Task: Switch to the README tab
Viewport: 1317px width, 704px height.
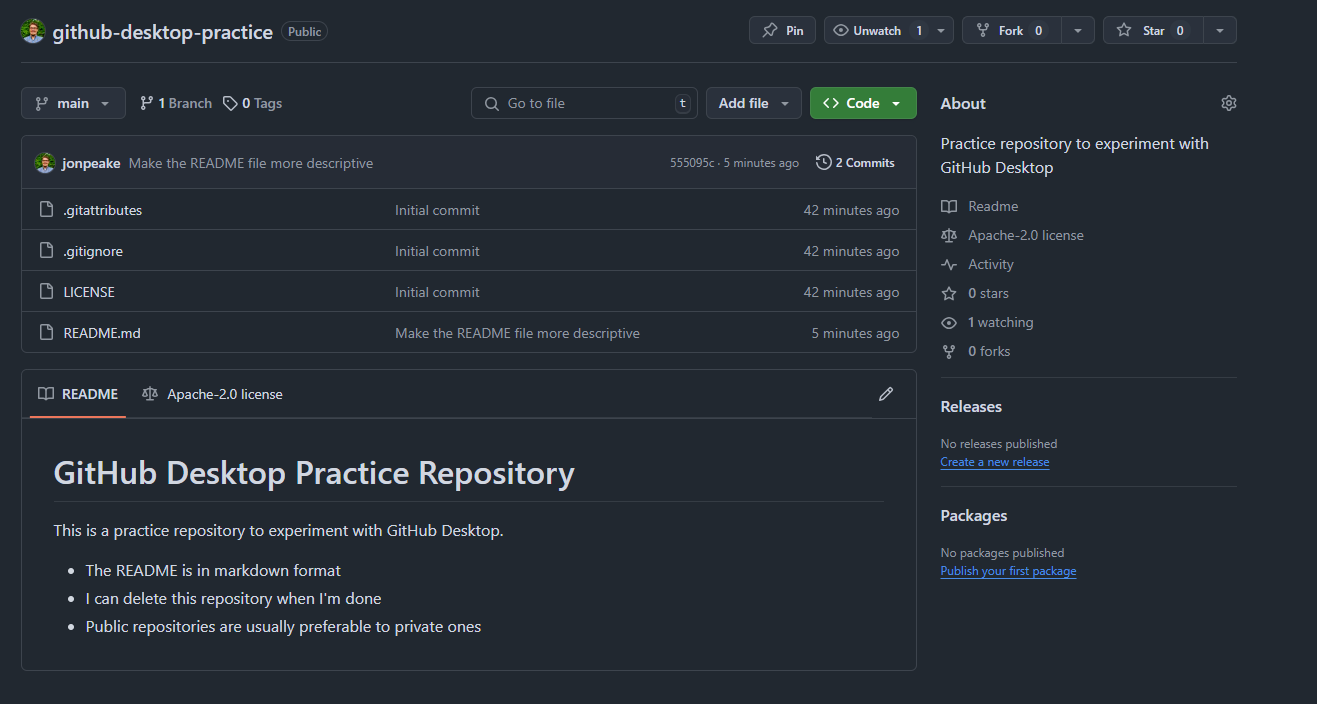Action: point(78,394)
